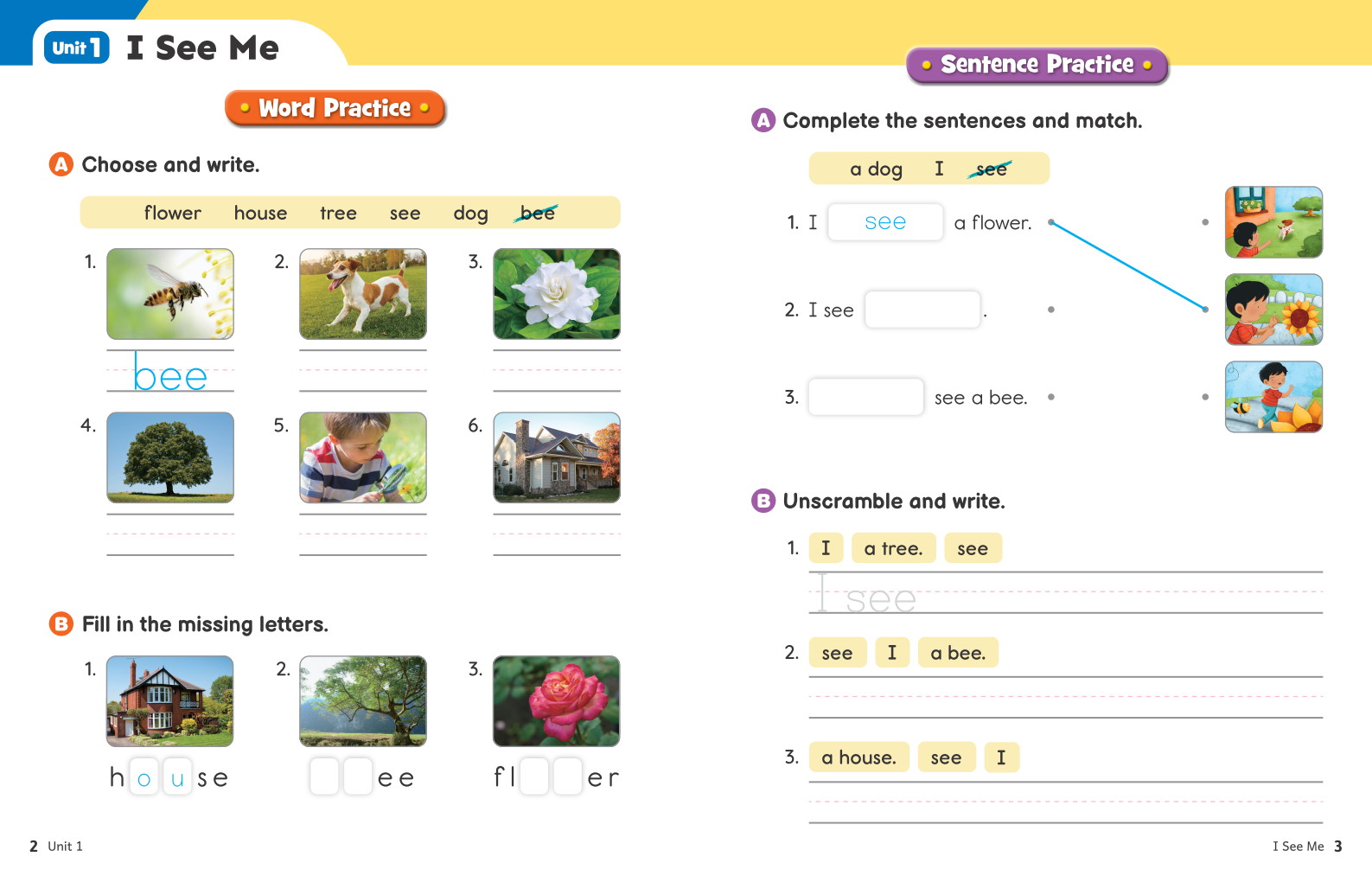Click the orange A circle beside "Choose and write"
The width and height of the screenshot is (1372, 882).
61,164
